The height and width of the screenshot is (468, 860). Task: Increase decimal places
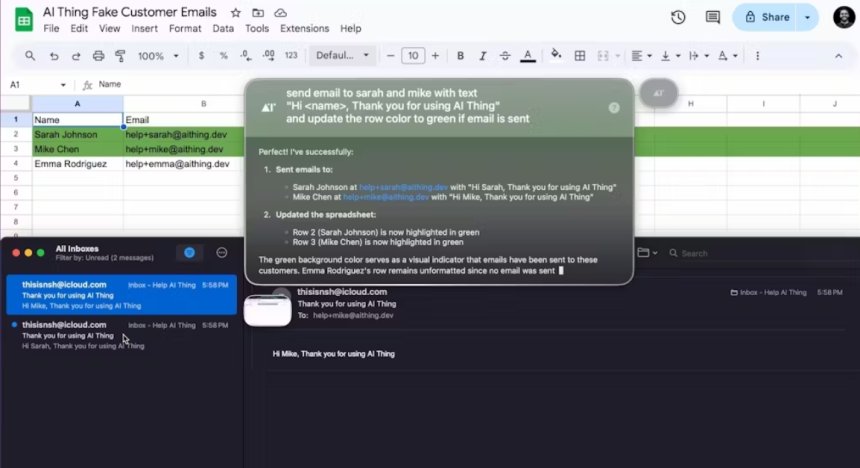(268, 55)
